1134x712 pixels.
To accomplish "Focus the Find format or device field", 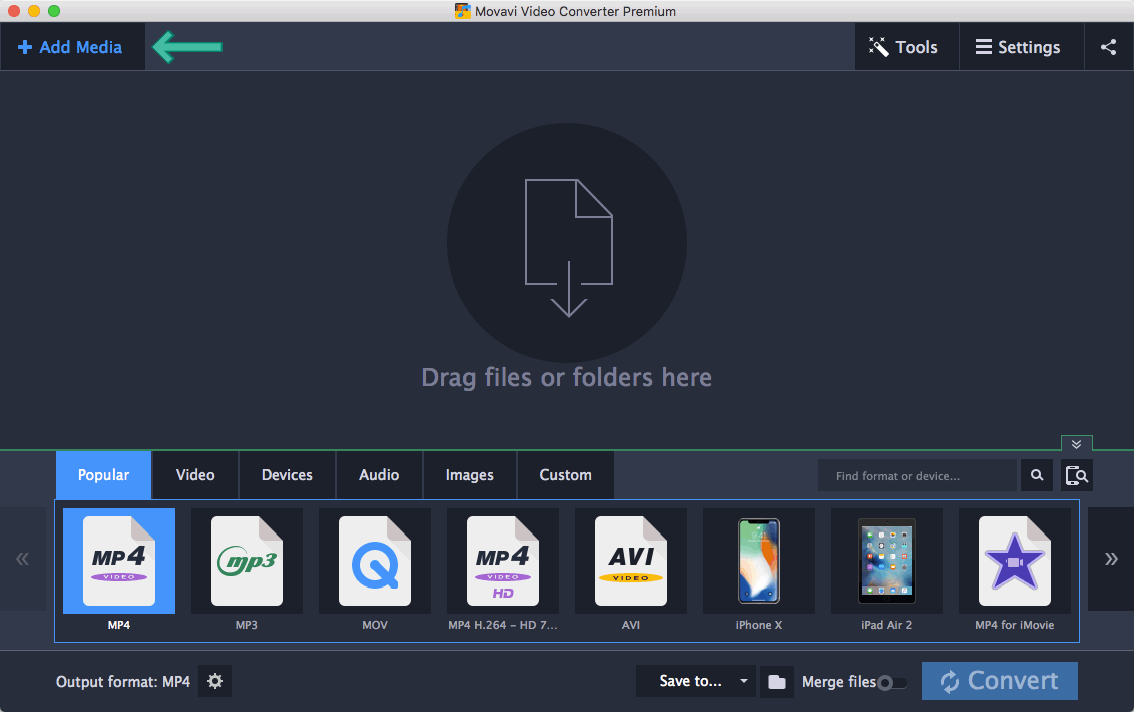I will (917, 475).
